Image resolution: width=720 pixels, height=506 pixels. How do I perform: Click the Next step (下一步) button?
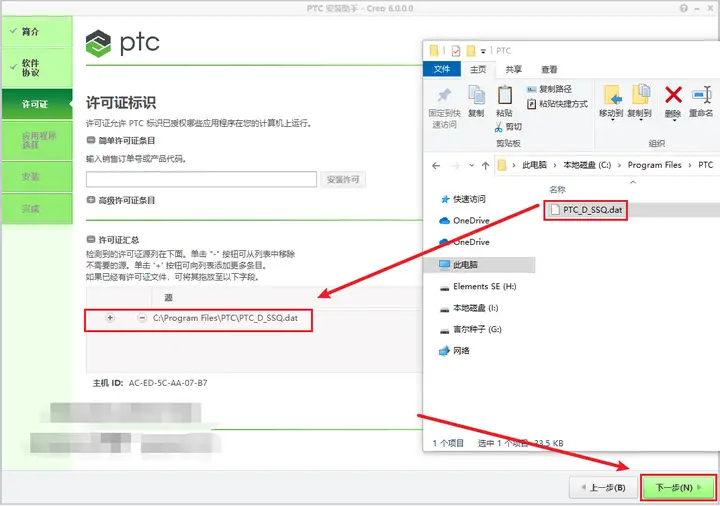tap(678, 487)
